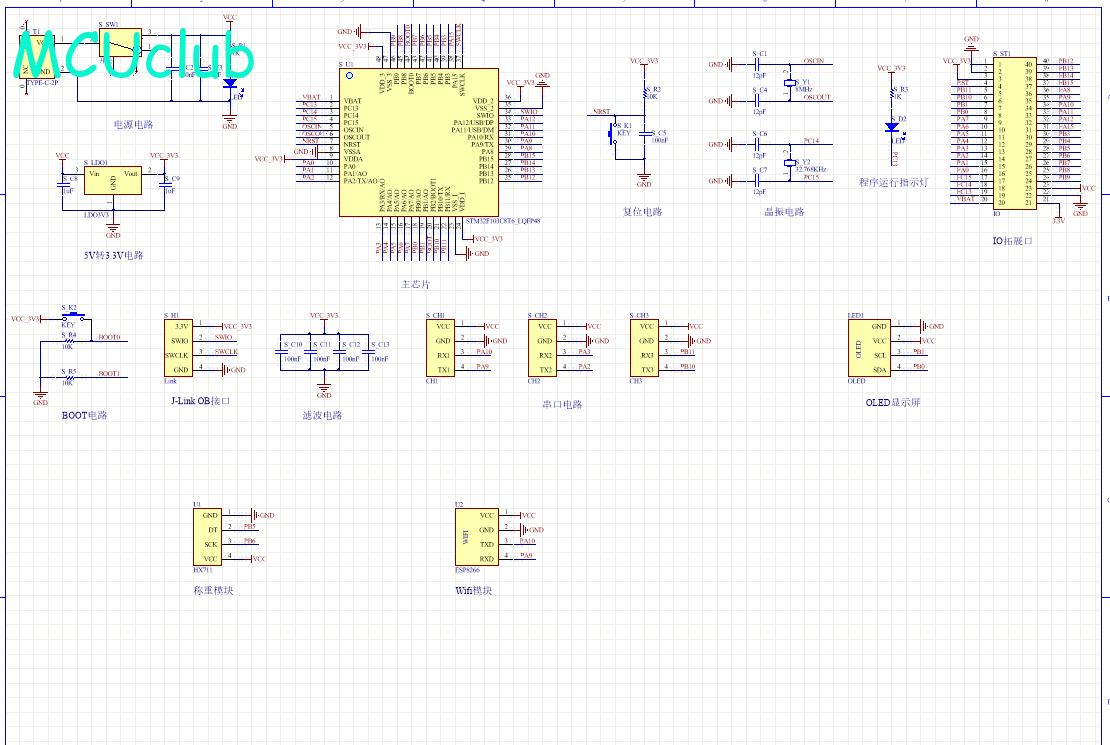Image resolution: width=1110 pixels, height=745 pixels.
Task: Select the CH1 serial connector block
Action: coord(442,348)
